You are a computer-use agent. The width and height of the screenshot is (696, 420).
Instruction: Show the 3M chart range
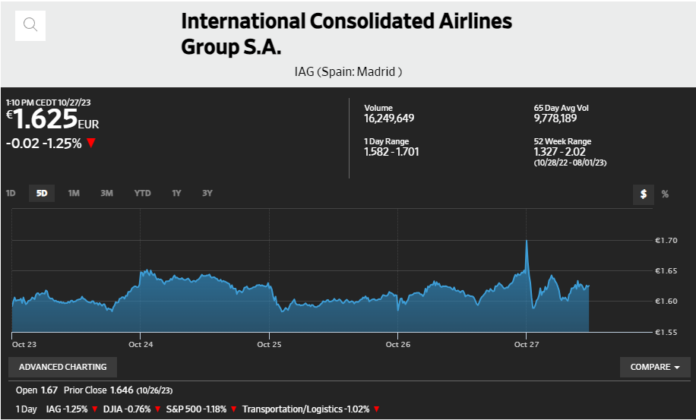coord(106,193)
